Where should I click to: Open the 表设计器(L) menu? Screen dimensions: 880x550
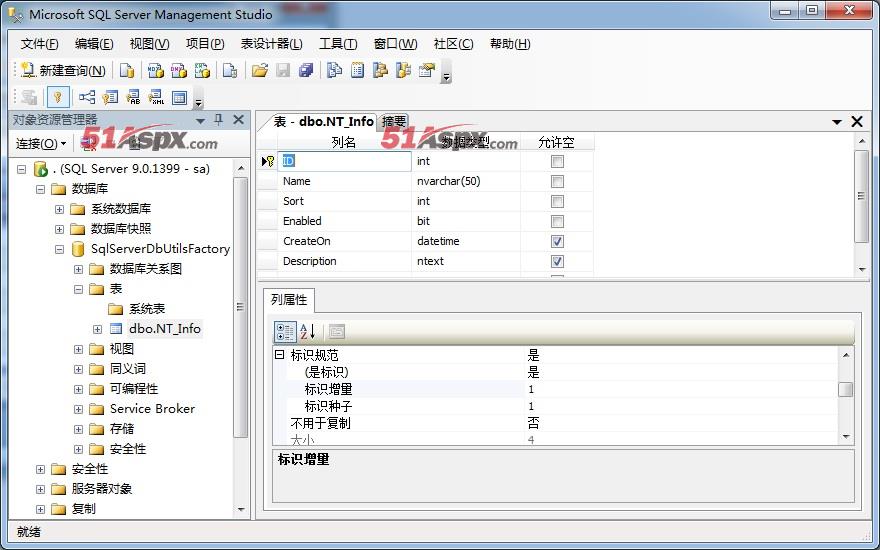[x=271, y=44]
